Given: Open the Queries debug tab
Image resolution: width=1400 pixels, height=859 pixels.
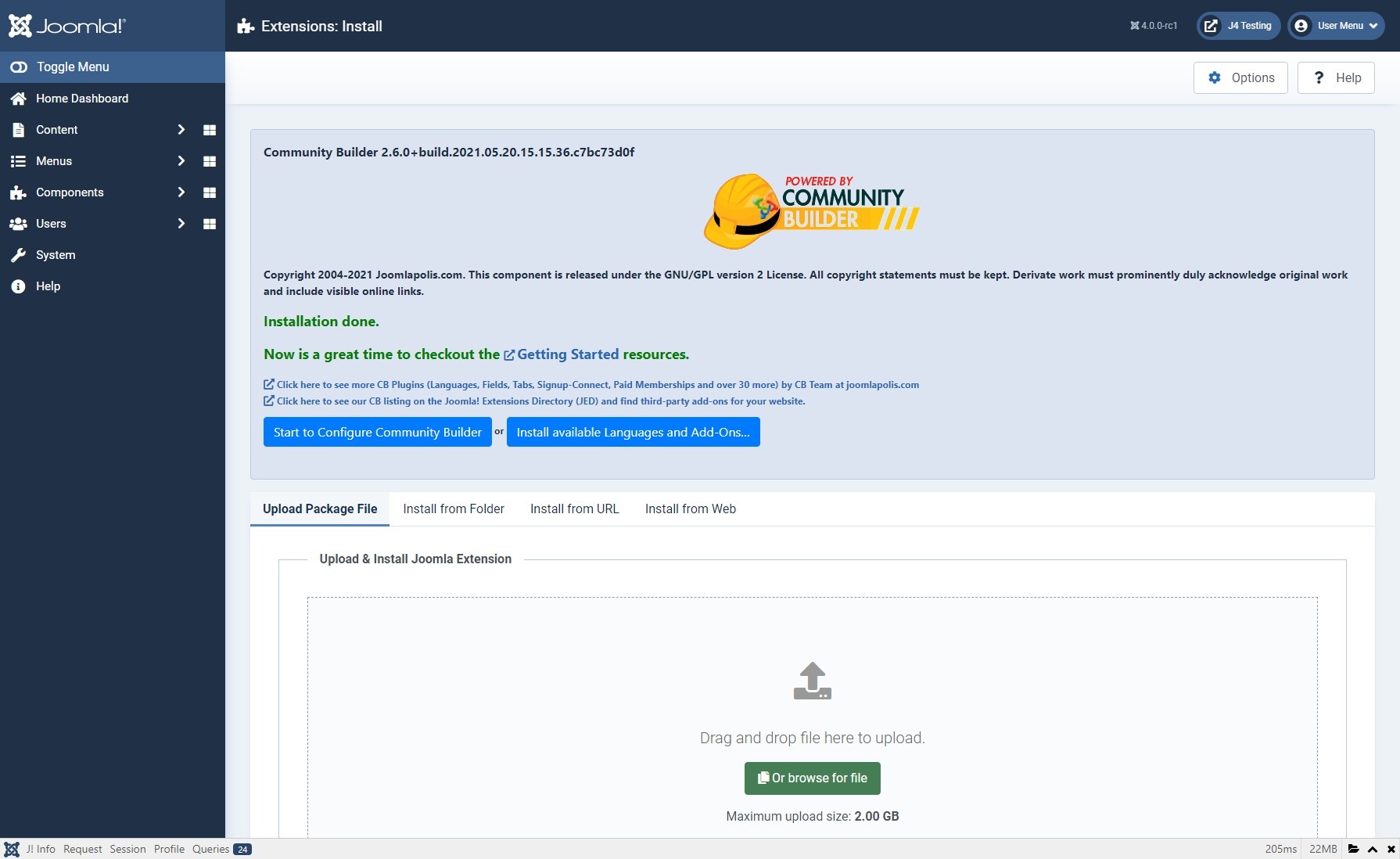Looking at the screenshot, I should tap(221, 849).
